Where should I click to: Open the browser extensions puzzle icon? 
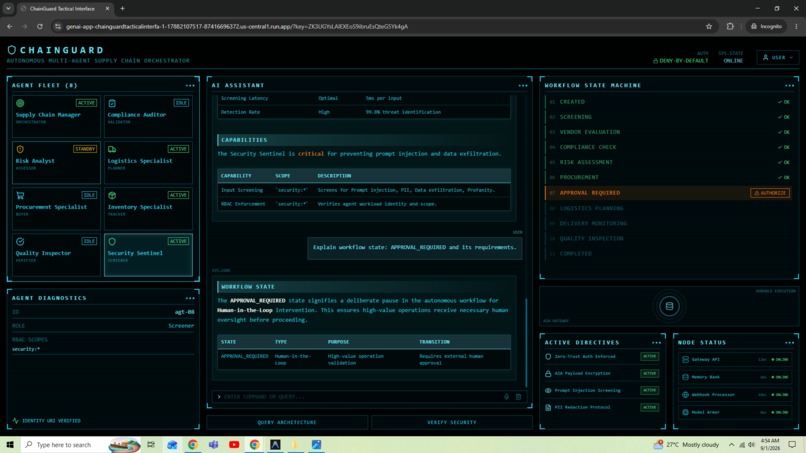[730, 26]
